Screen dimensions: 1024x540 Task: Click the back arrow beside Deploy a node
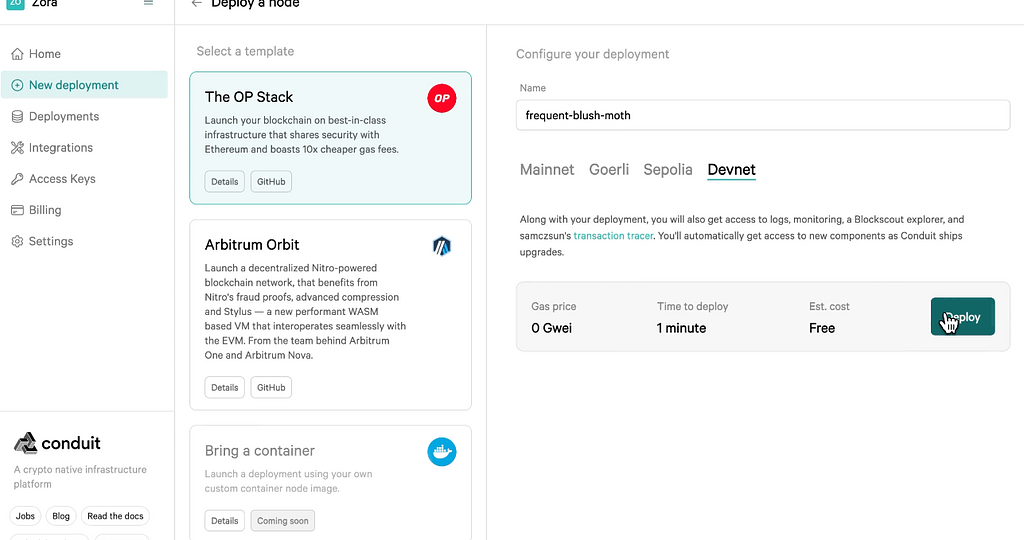pyautogui.click(x=197, y=4)
